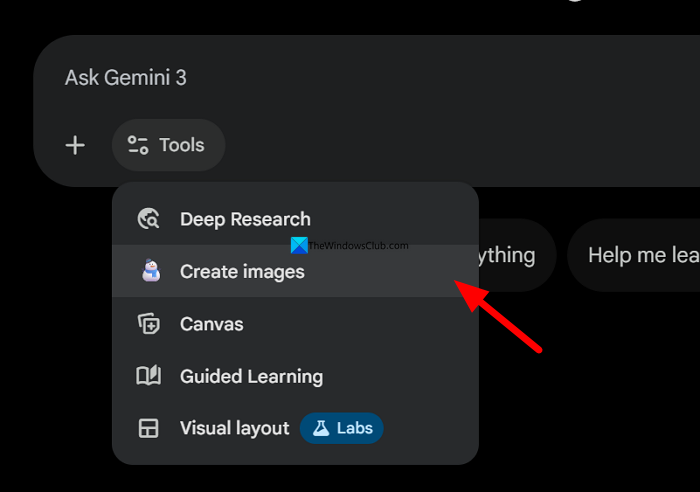The image size is (700, 492).
Task: Click the Canvas icon in the menu
Action: tap(148, 324)
